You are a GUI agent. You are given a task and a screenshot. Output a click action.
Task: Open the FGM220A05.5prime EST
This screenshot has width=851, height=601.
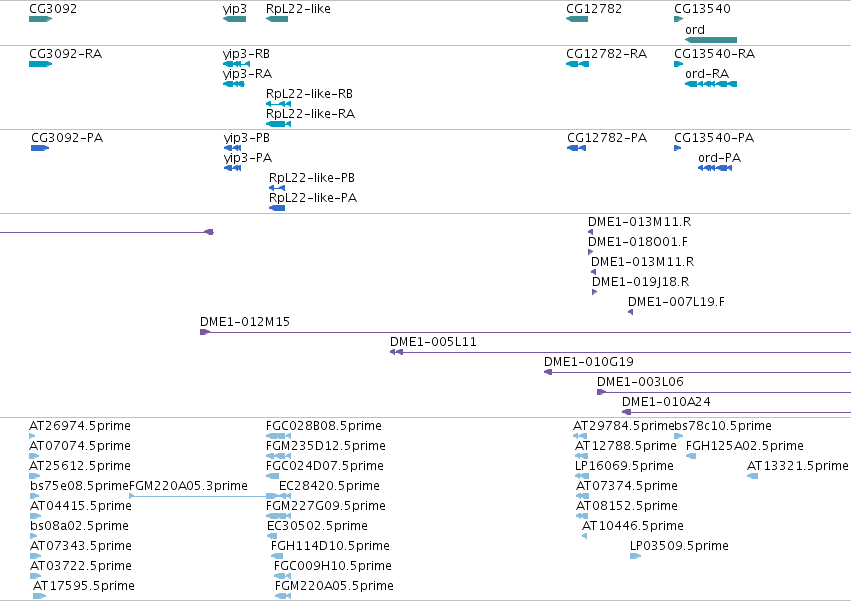pyautogui.click(x=283, y=597)
